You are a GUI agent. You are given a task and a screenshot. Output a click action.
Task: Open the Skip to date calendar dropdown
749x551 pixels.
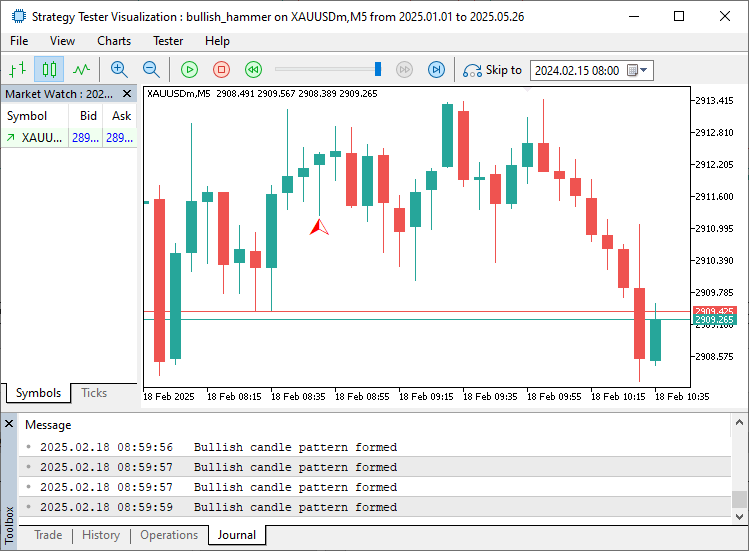[x=644, y=71]
